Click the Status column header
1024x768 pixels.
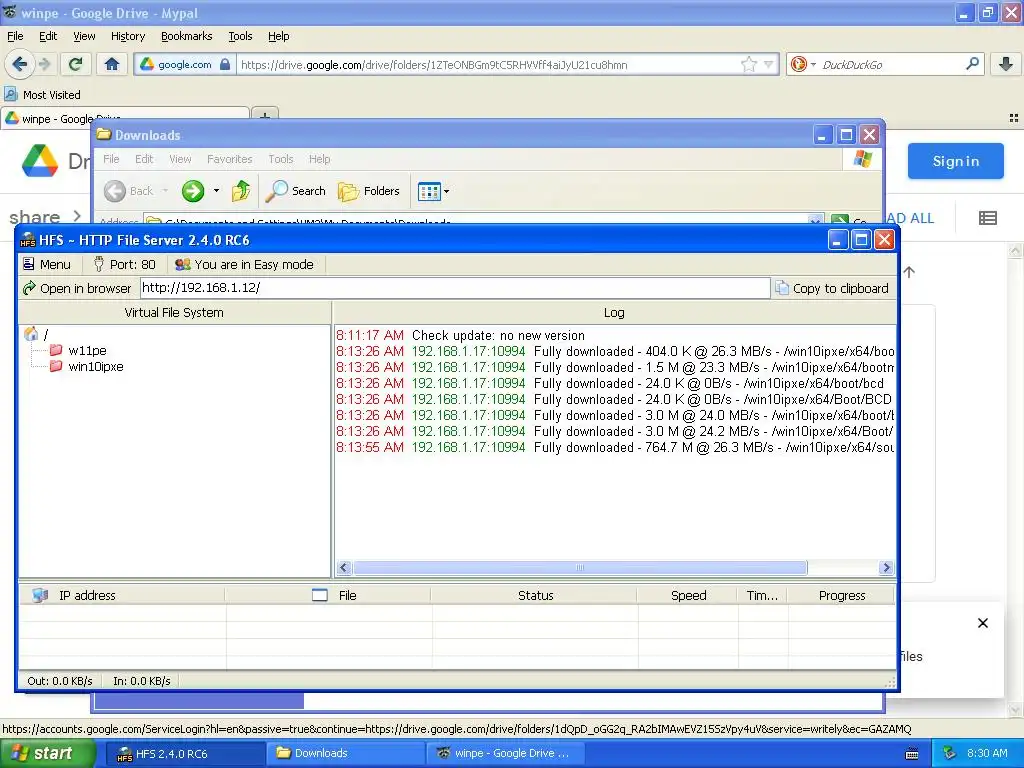pyautogui.click(x=535, y=595)
